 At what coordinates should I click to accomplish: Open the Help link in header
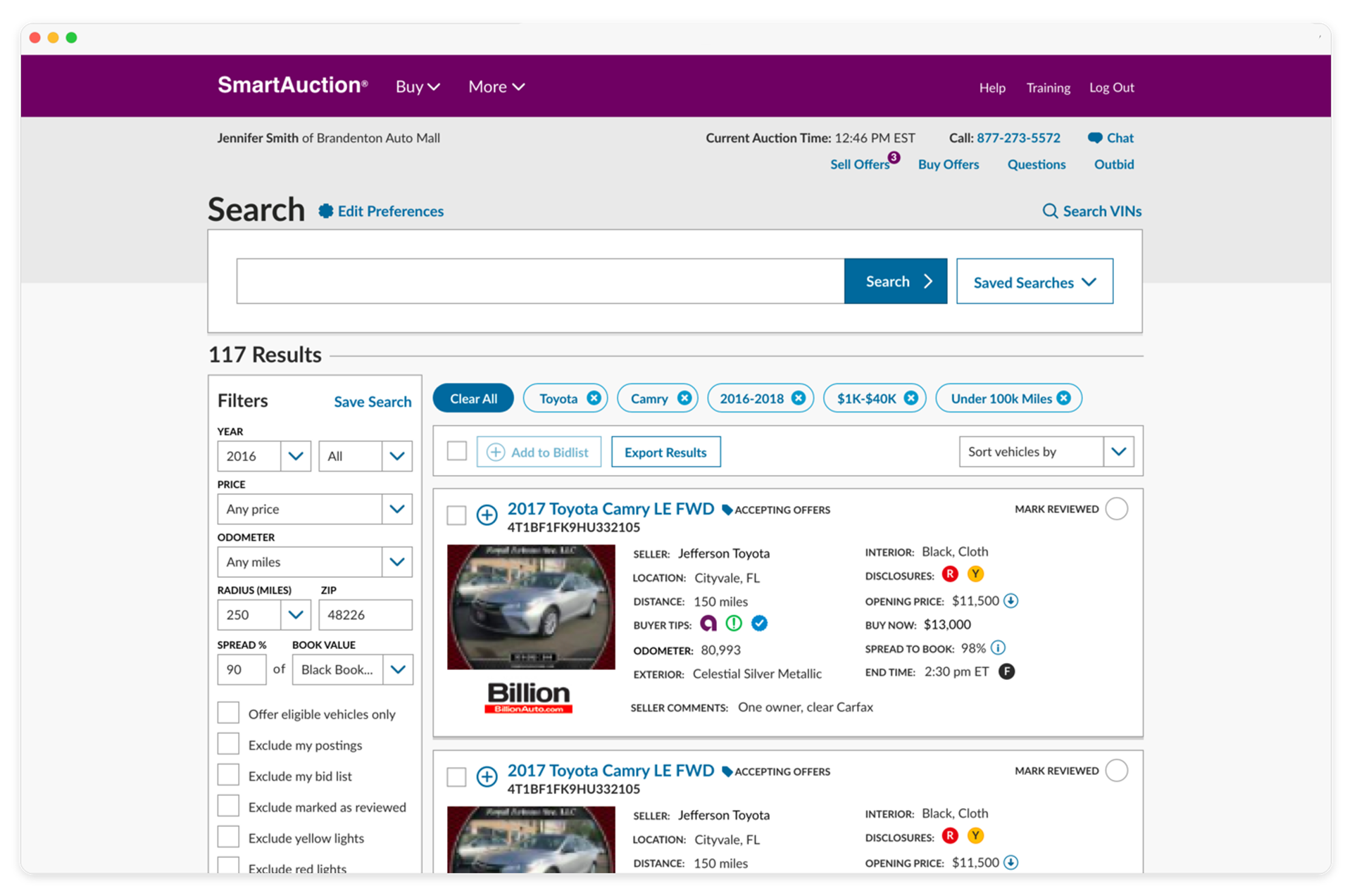(992, 88)
